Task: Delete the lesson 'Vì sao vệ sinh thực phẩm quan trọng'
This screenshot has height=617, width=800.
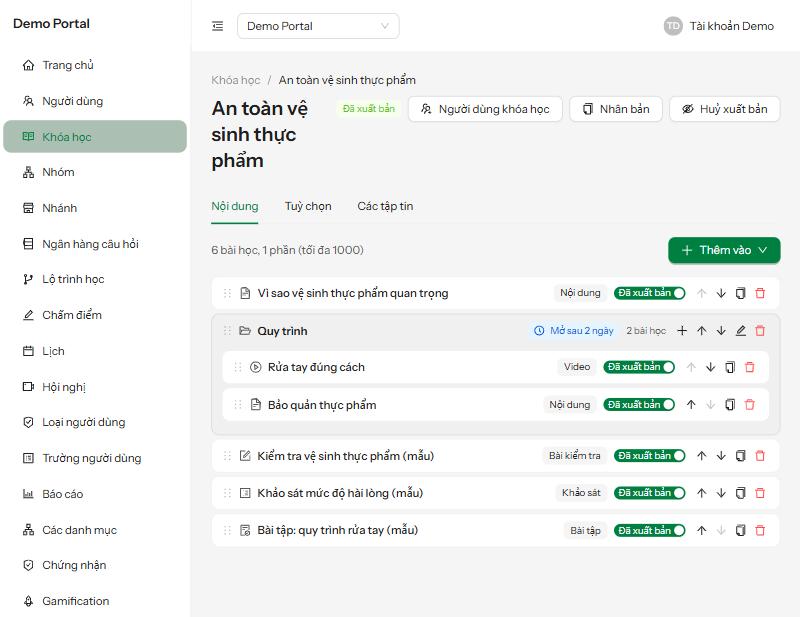Action: [x=760, y=293]
